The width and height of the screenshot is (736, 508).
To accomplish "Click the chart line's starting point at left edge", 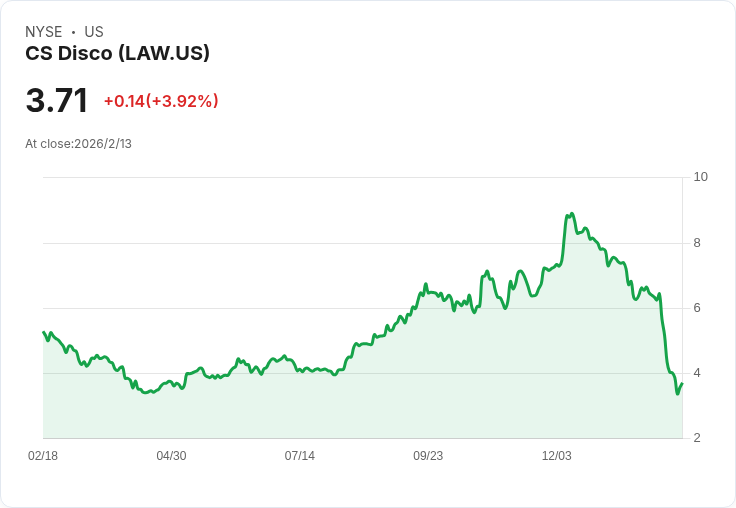I will (x=43, y=332).
